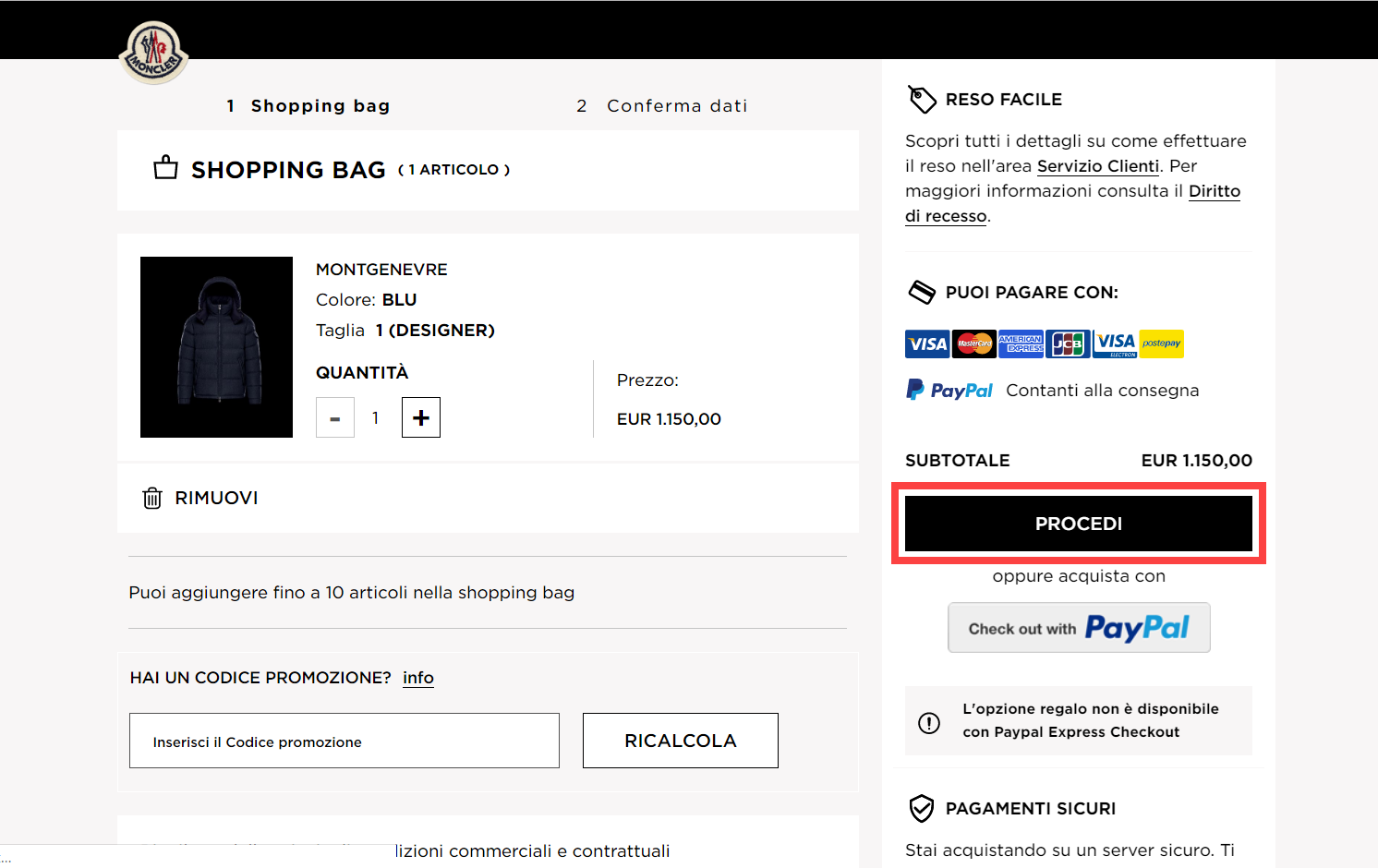Follow the Diritto di recesso link
The height and width of the screenshot is (868, 1378).
point(1214,191)
